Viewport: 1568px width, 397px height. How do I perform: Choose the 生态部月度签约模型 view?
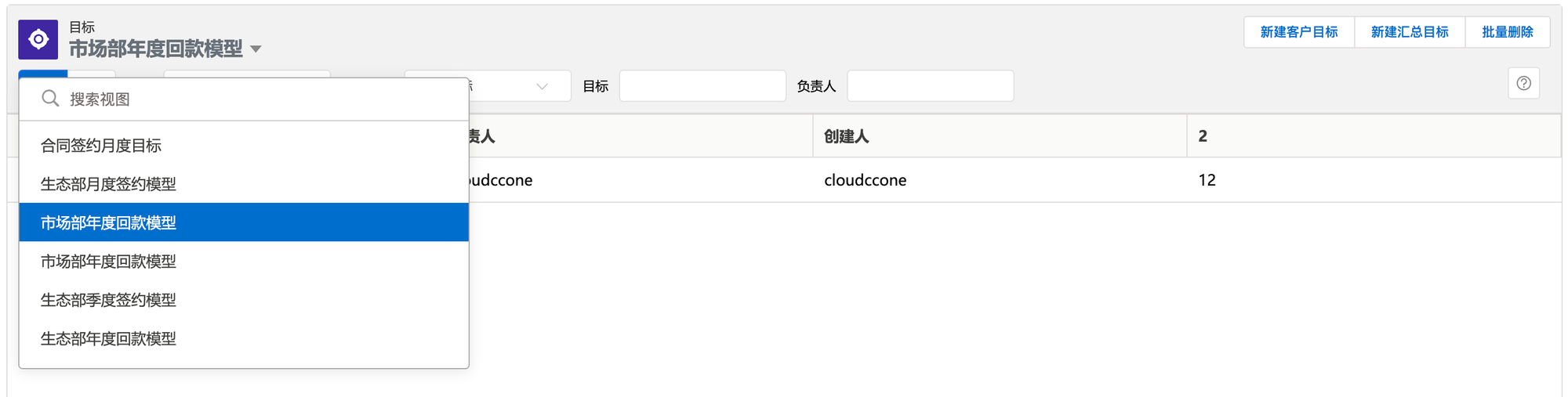pyautogui.click(x=108, y=184)
